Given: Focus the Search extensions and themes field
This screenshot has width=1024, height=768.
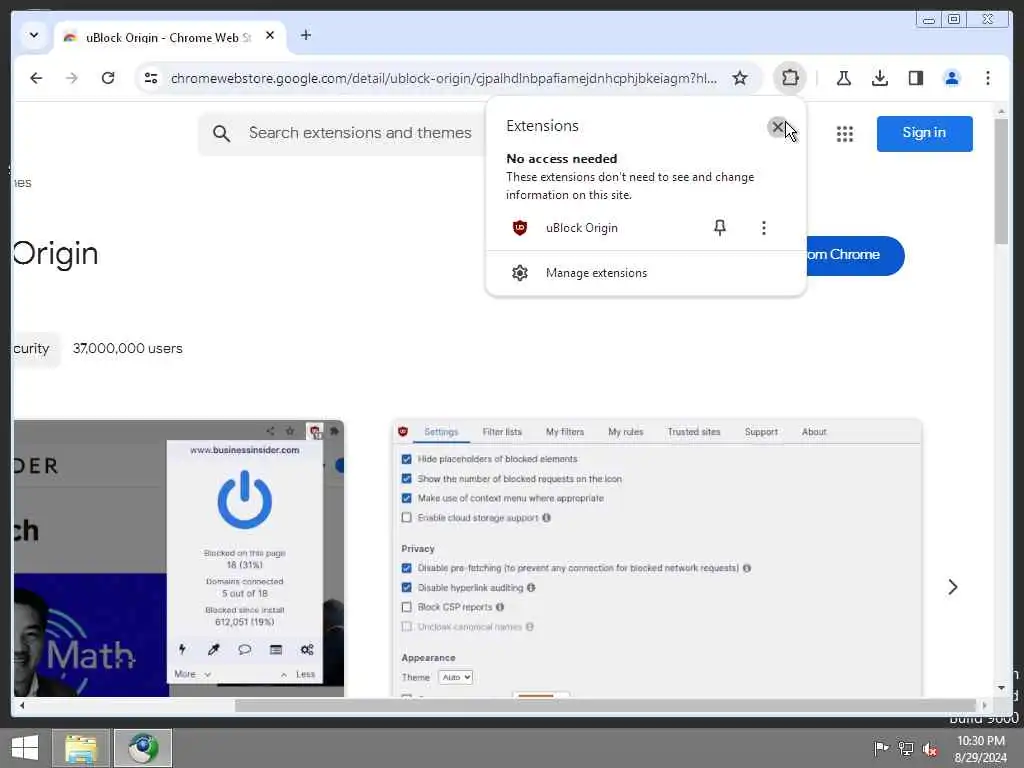Looking at the screenshot, I should coord(360,133).
